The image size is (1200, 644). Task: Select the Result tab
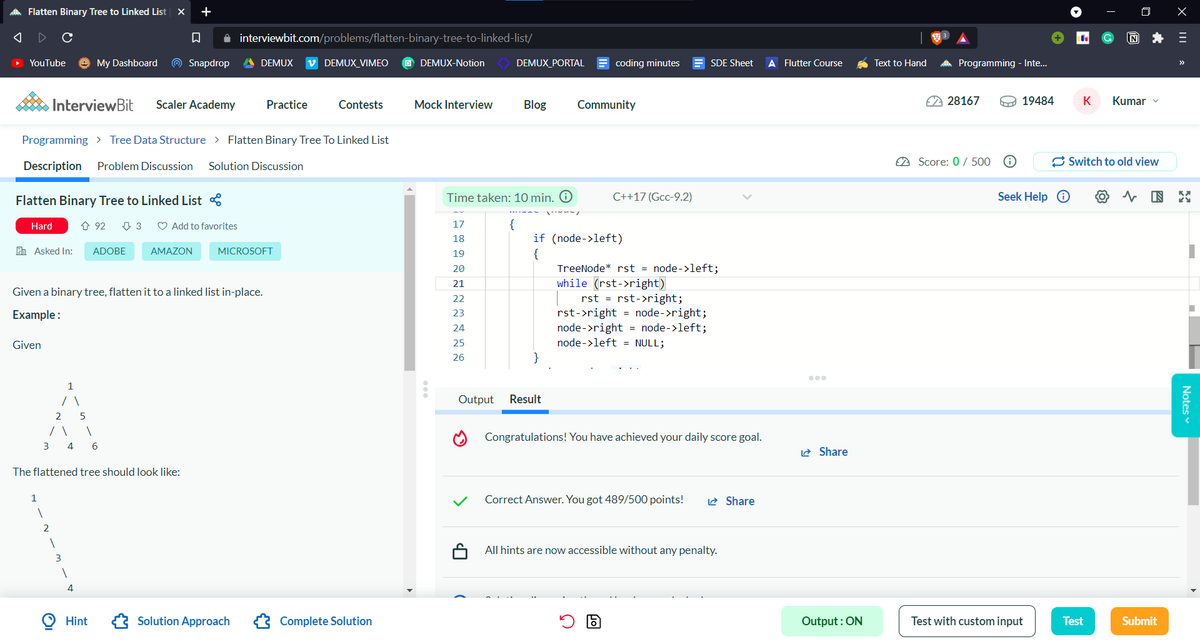click(525, 399)
